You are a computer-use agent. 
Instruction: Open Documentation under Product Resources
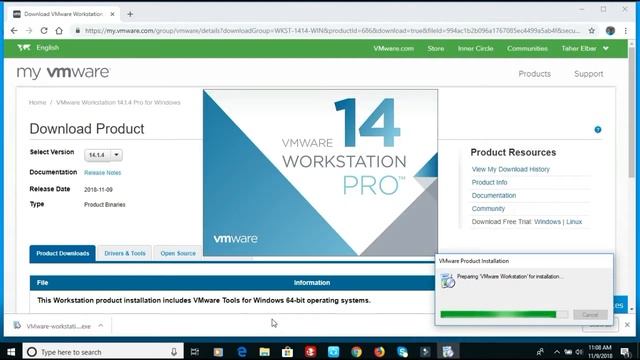494,195
